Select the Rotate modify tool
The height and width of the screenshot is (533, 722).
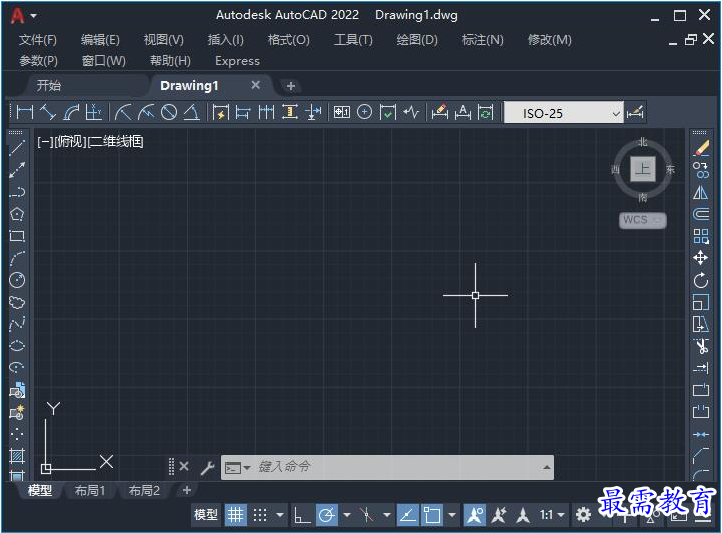pos(701,280)
